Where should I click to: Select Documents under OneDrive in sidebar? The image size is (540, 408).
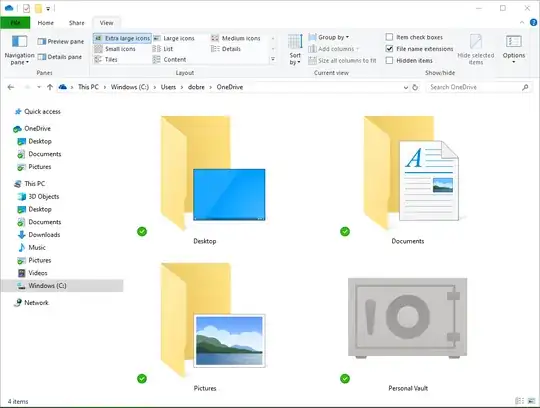click(40, 154)
